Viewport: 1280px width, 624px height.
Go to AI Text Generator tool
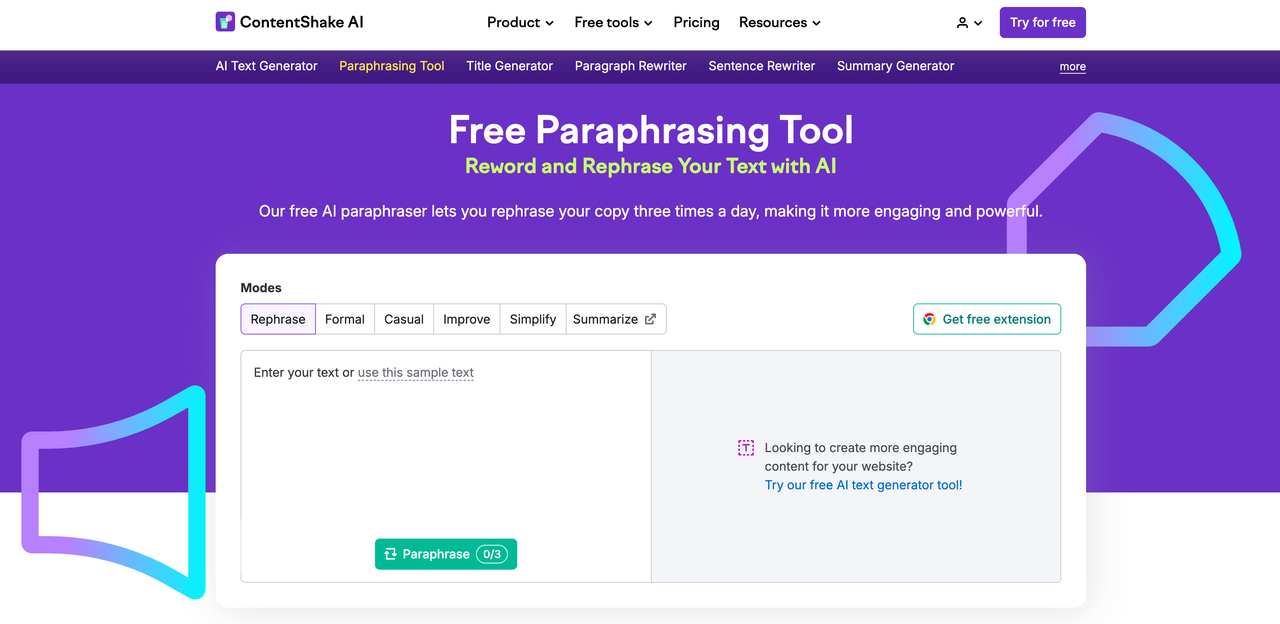click(267, 66)
